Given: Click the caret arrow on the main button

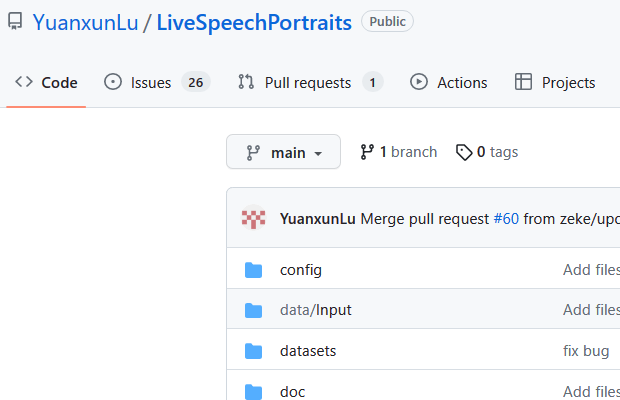Looking at the screenshot, I should (318, 153).
